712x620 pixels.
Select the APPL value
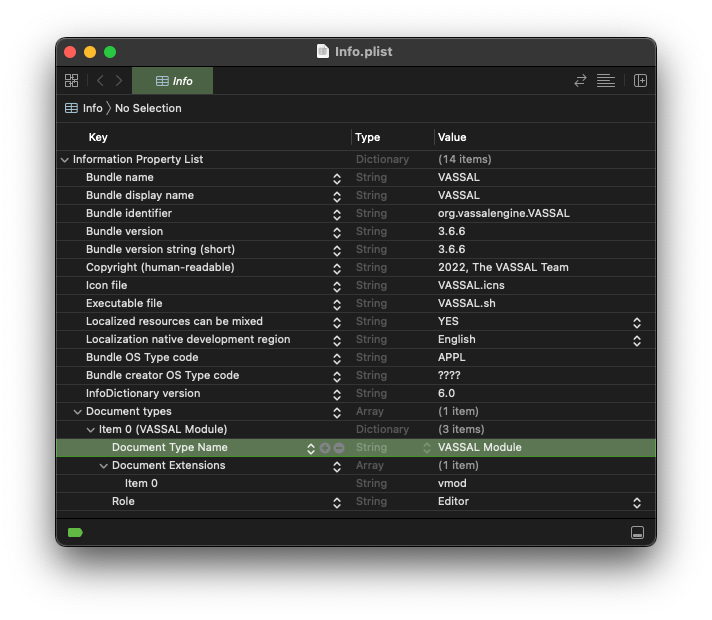point(451,357)
